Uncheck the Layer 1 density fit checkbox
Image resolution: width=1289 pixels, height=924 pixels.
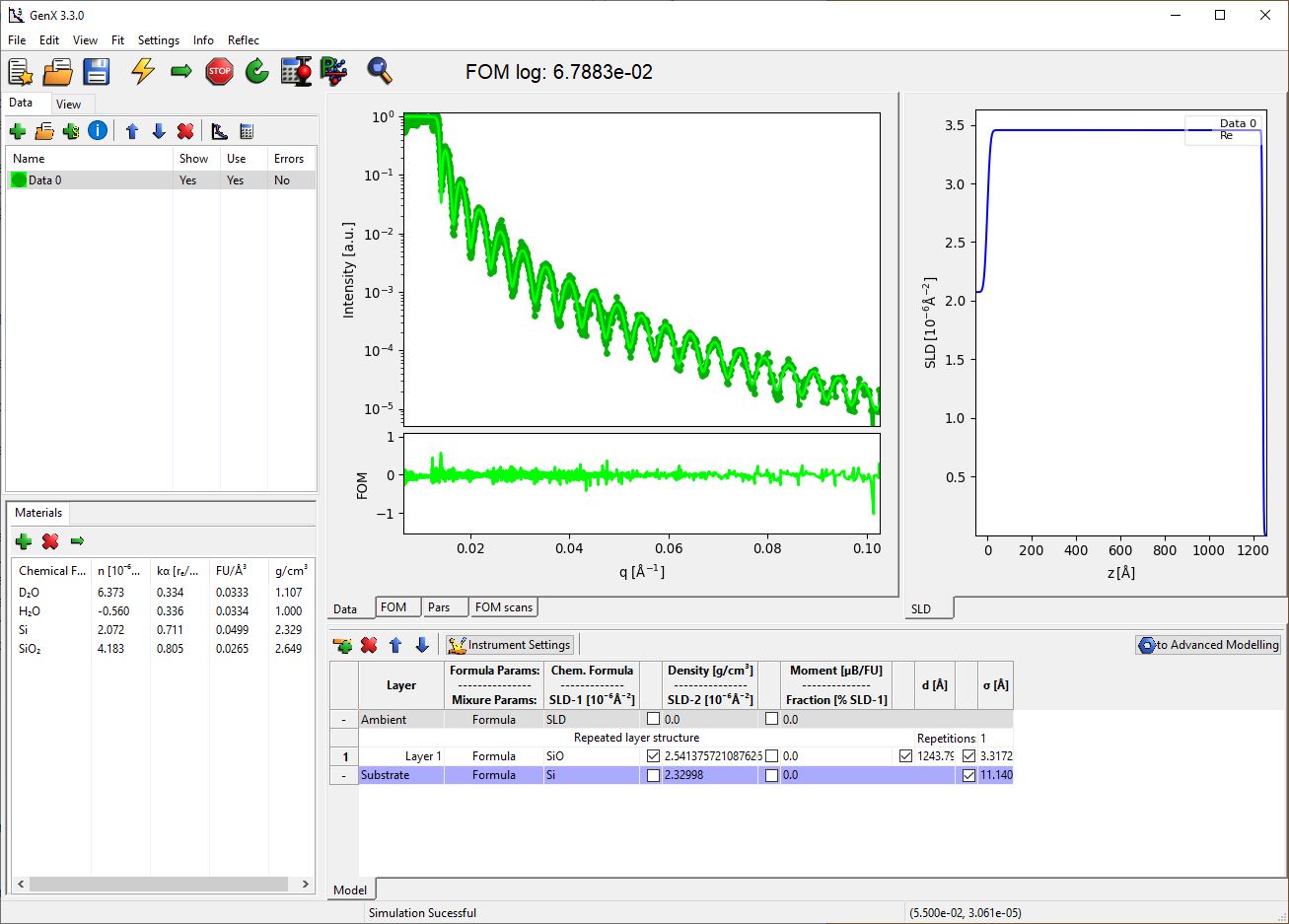coord(653,756)
